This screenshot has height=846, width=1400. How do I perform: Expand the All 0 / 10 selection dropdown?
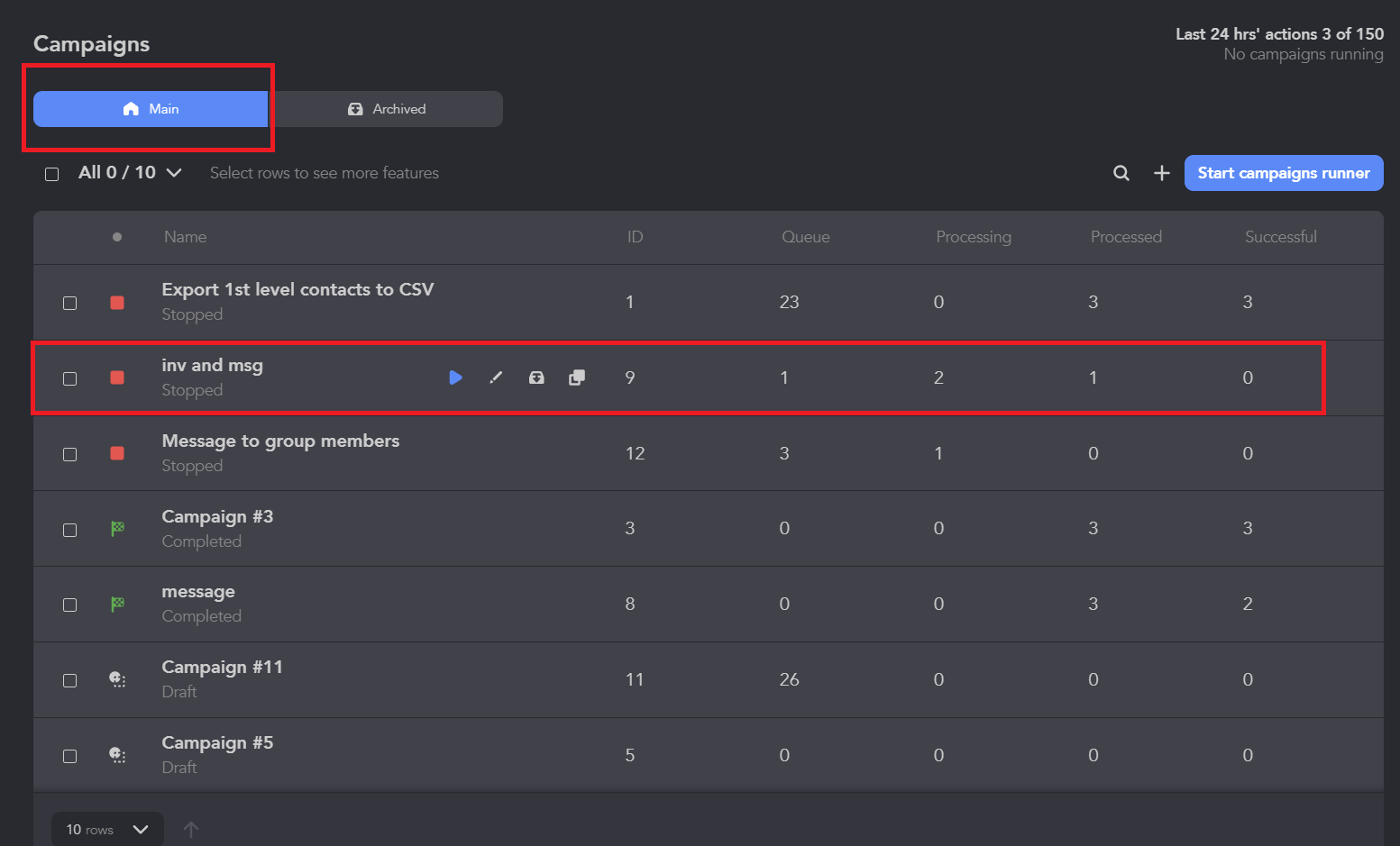click(130, 172)
